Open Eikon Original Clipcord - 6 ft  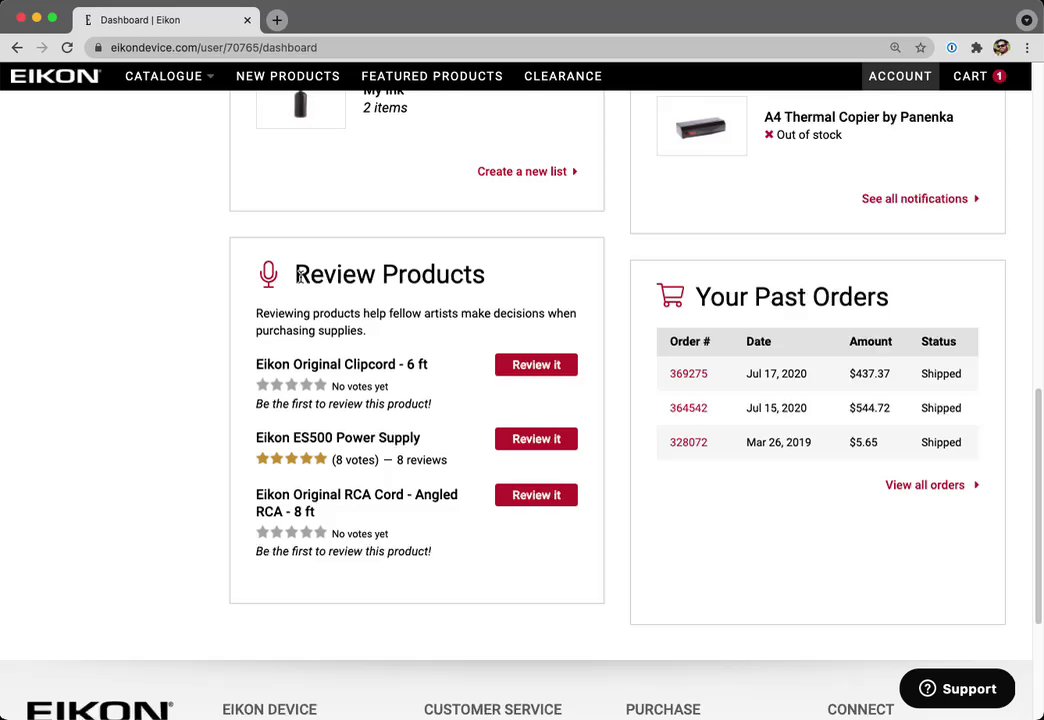pos(342,364)
